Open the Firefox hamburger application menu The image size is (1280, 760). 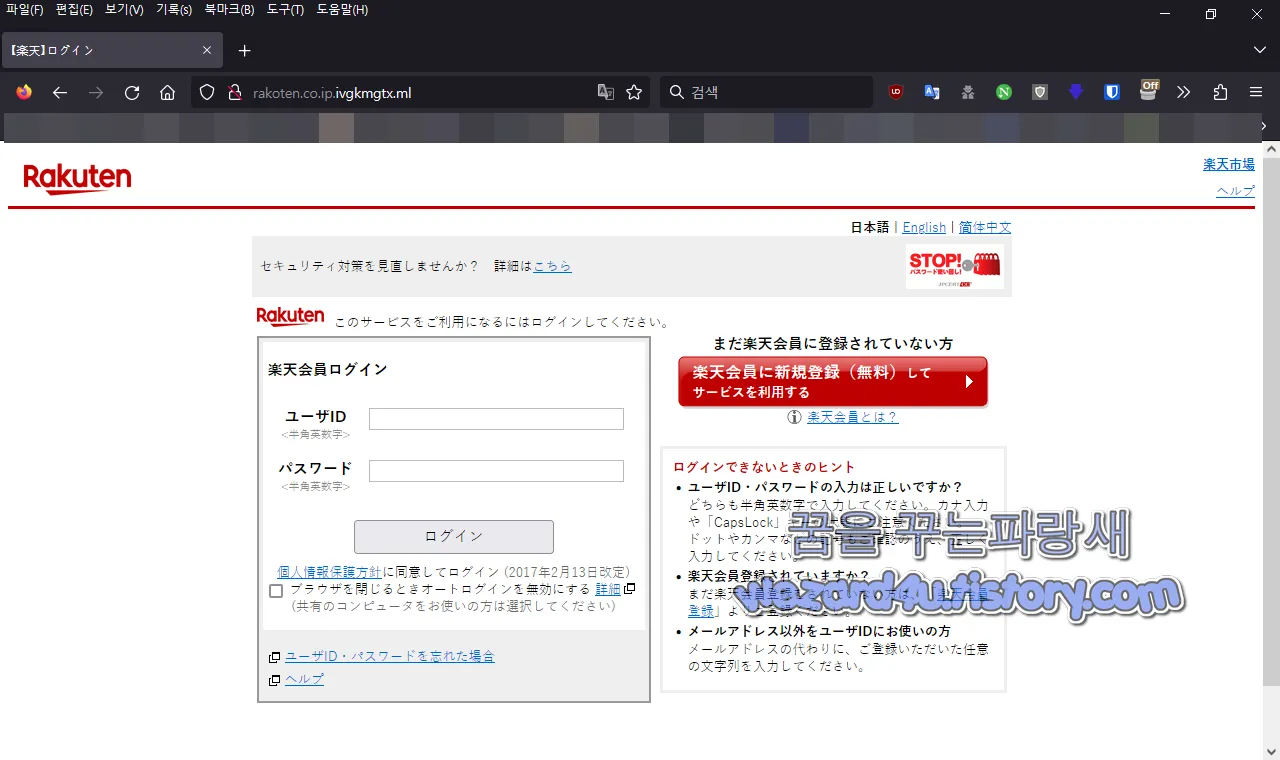point(1256,92)
